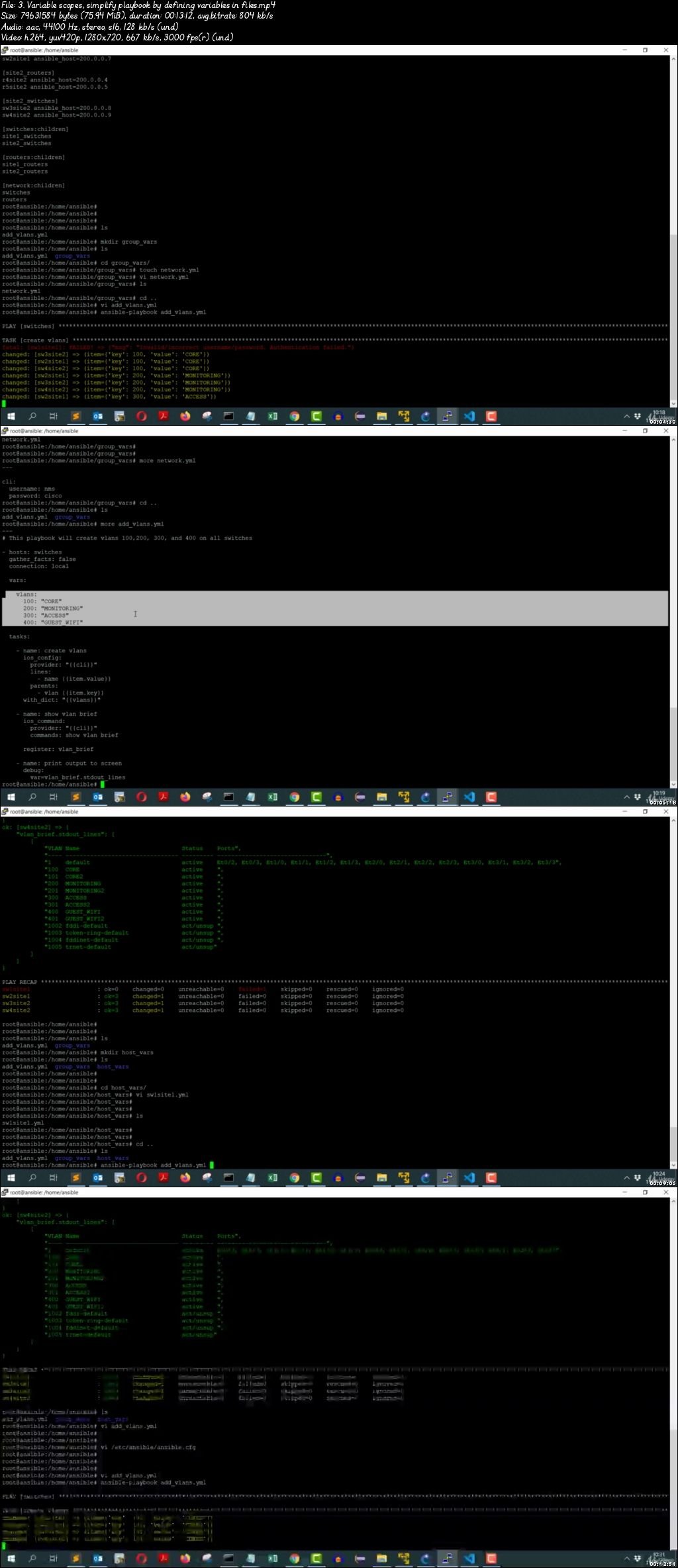Viewport: 678px width, 1568px height.
Task: Click the "more network.yml" command line
Action: coord(99,461)
